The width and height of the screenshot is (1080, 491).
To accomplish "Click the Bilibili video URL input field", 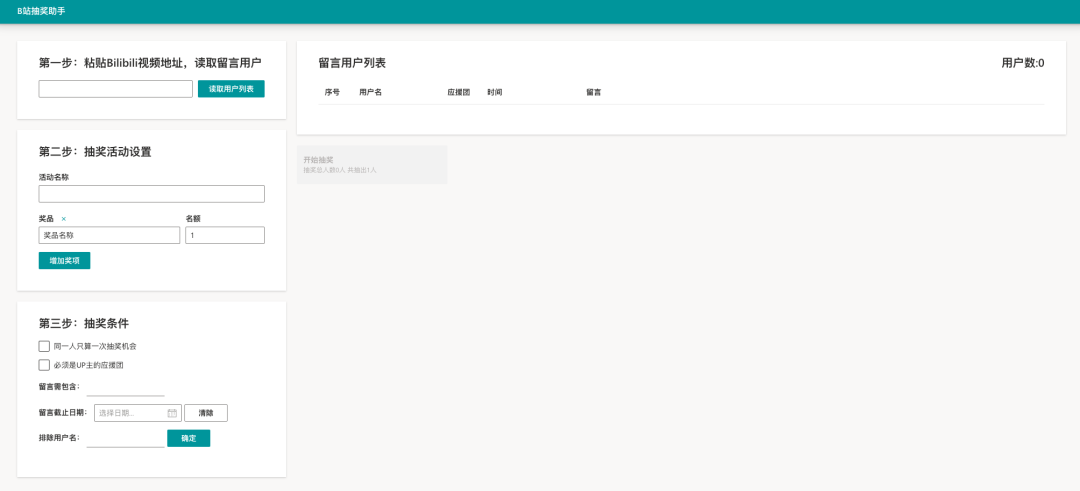I will 116,89.
